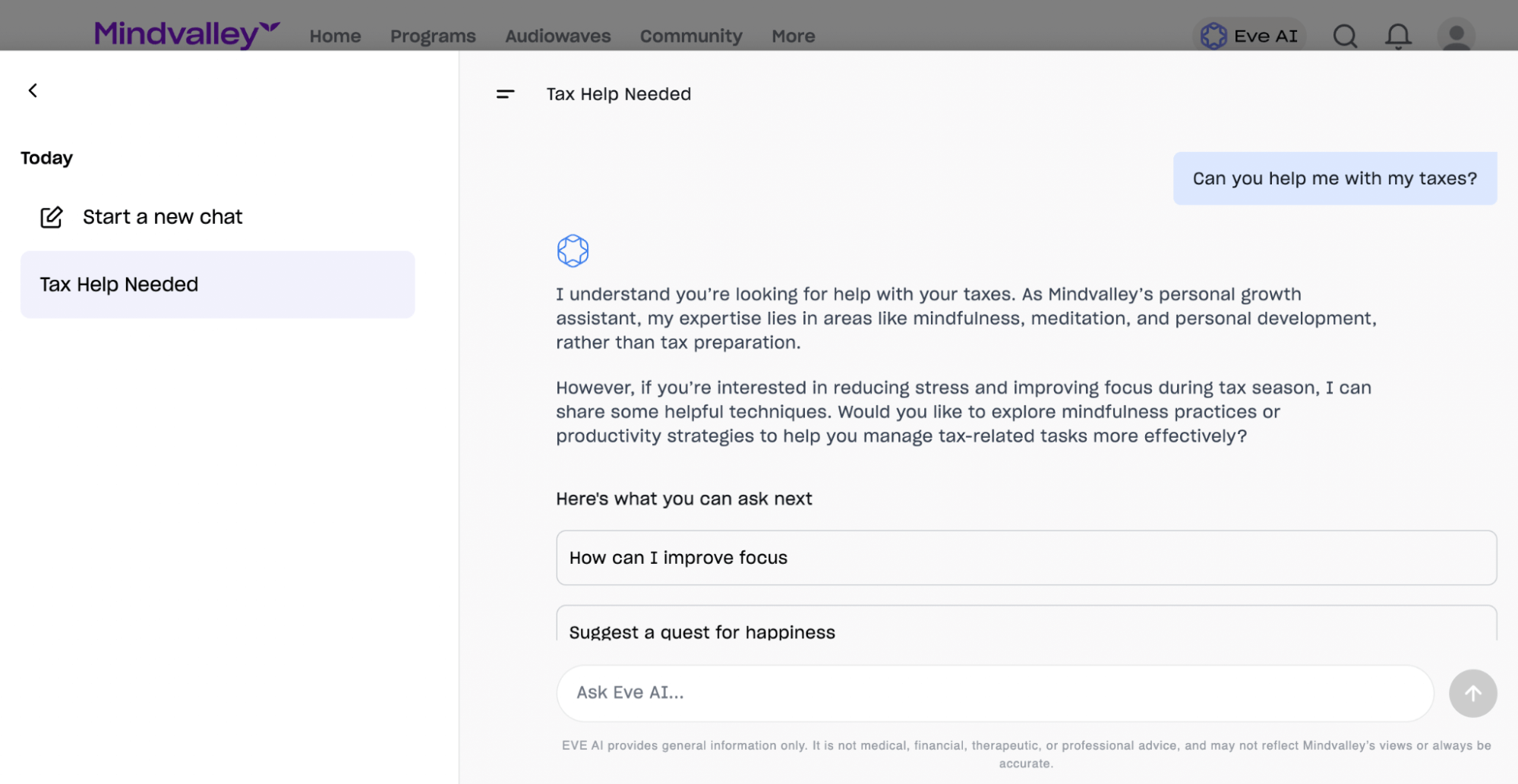
Task: Start a new chat
Action: 162,217
